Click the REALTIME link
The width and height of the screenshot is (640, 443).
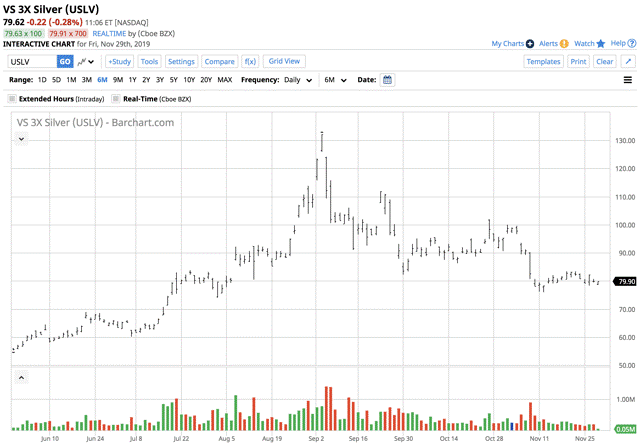tap(109, 33)
